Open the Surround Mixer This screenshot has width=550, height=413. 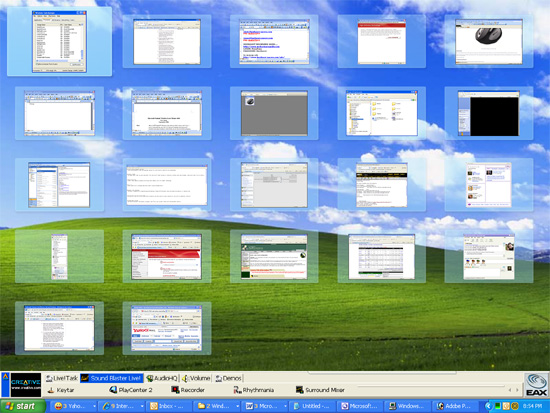[320, 390]
